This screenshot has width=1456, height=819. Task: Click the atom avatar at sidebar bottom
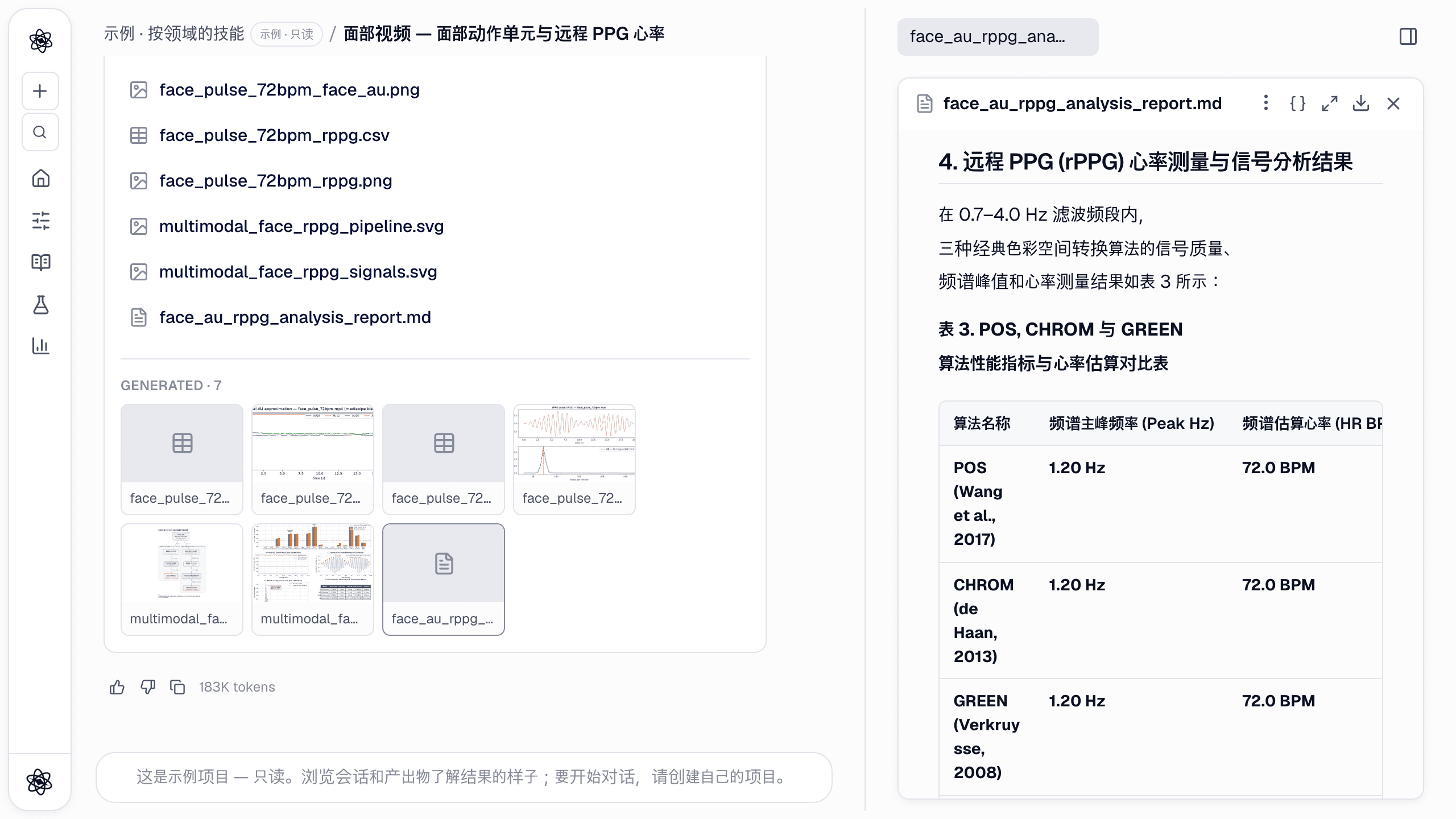[39, 781]
